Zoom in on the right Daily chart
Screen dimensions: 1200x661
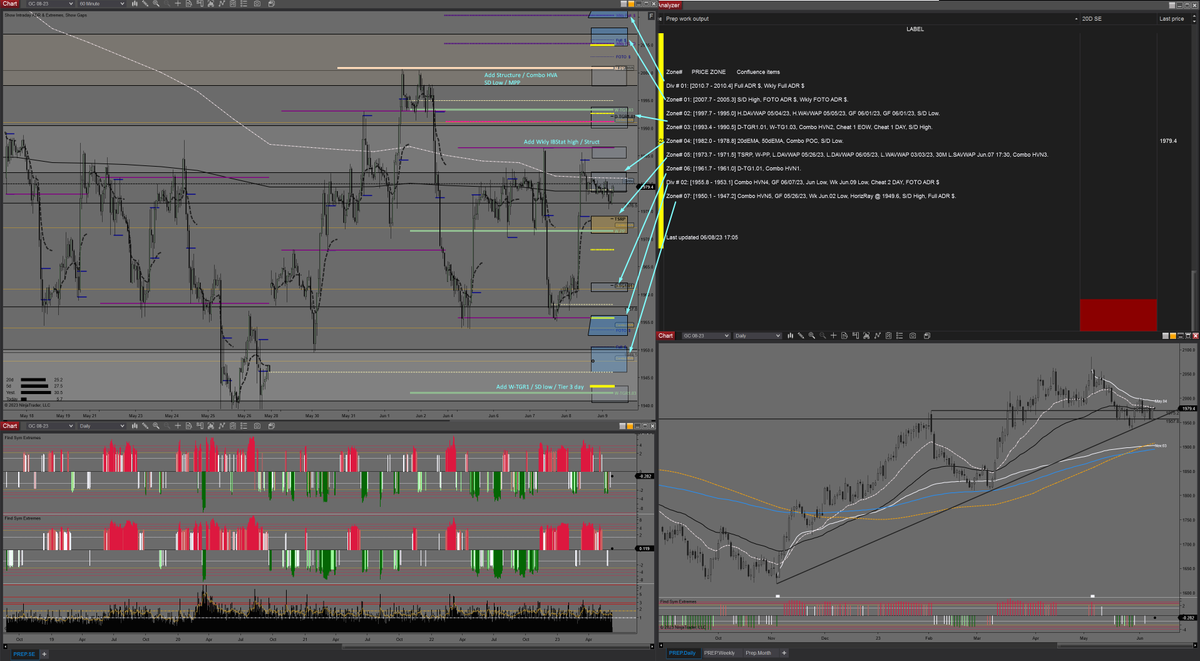click(x=811, y=336)
